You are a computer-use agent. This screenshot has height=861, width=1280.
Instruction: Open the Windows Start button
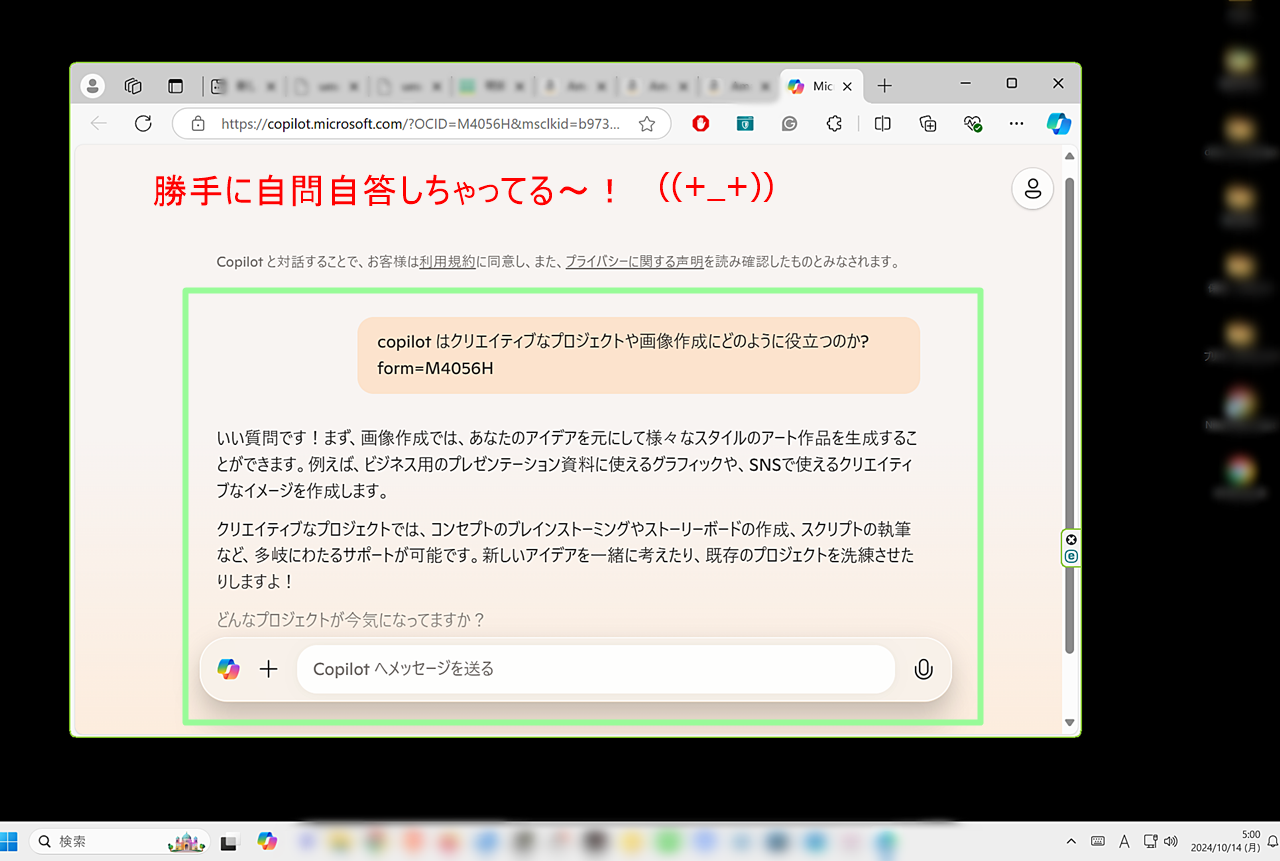pos(10,841)
